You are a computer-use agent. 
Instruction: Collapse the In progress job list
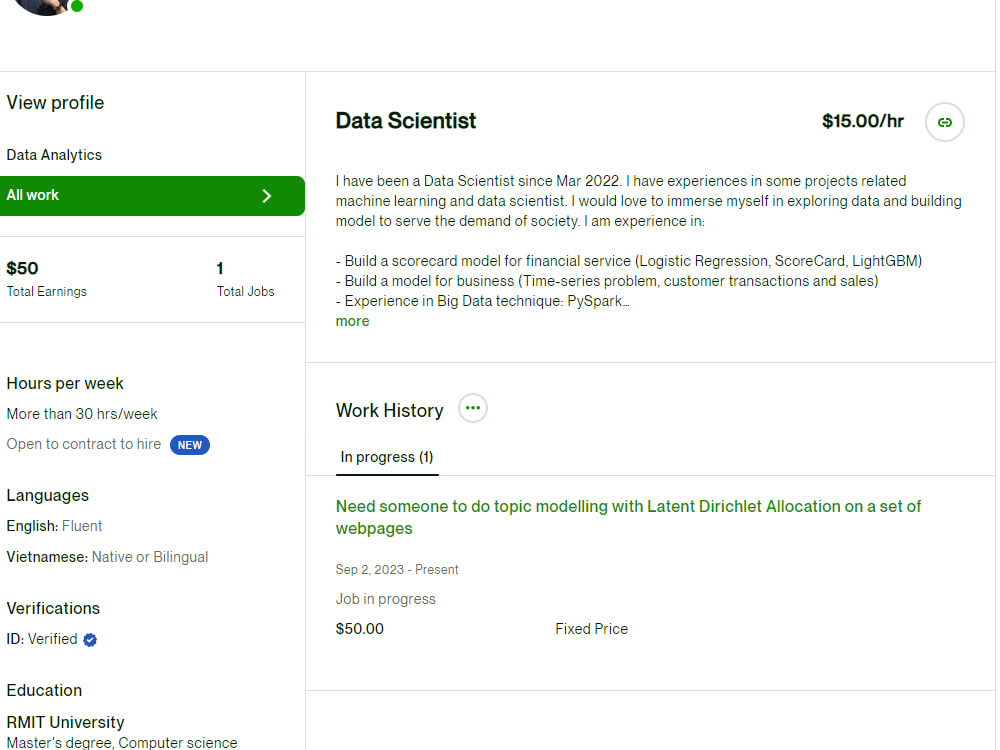[386, 457]
